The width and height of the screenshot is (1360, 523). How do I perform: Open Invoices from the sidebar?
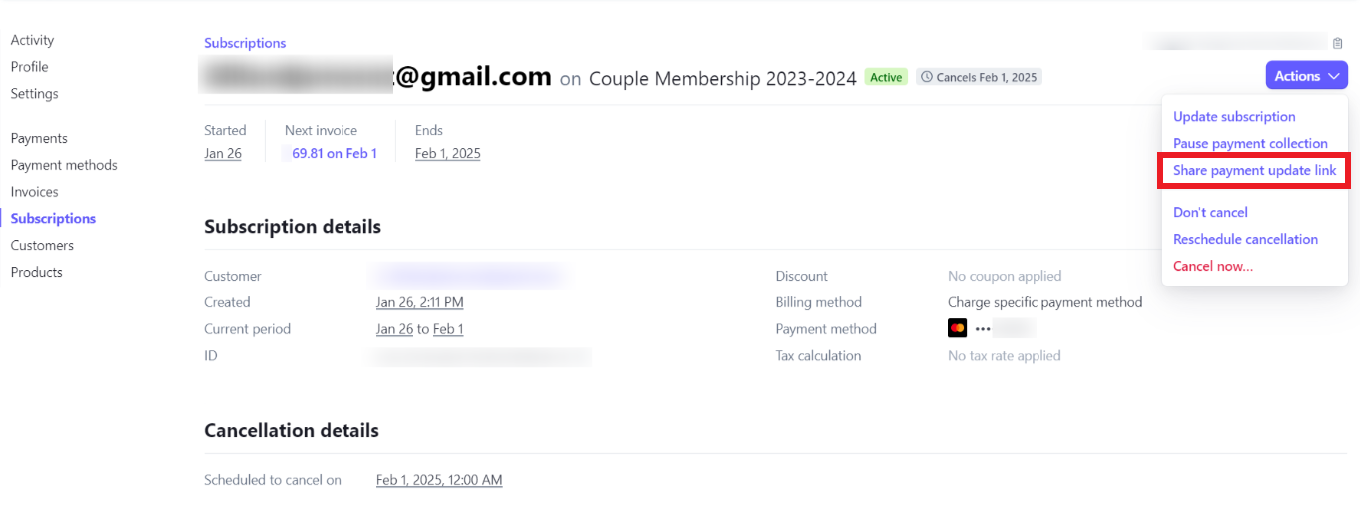(34, 192)
